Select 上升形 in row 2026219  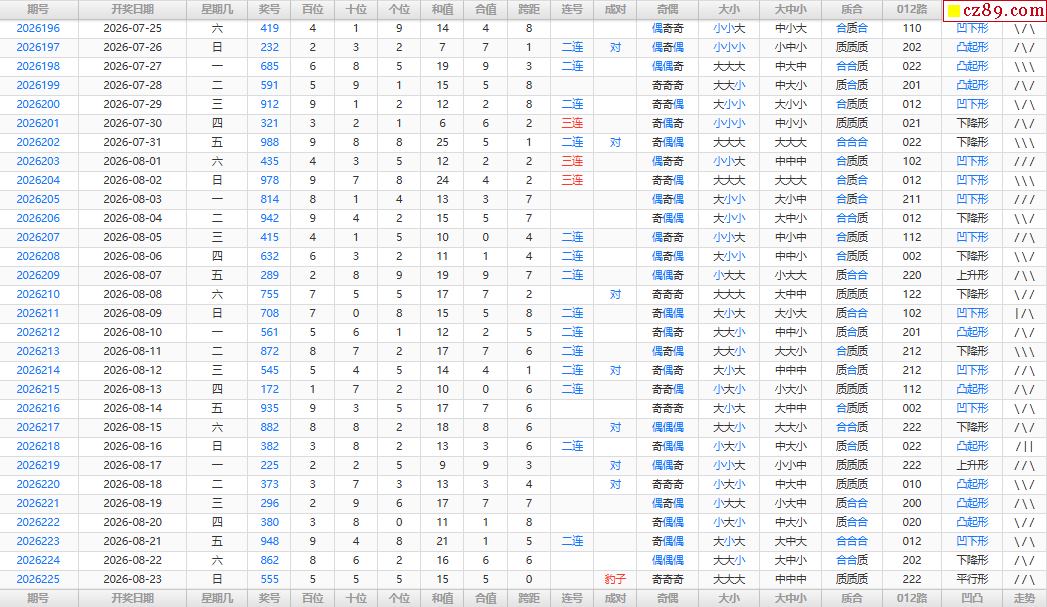pyautogui.click(x=972, y=465)
